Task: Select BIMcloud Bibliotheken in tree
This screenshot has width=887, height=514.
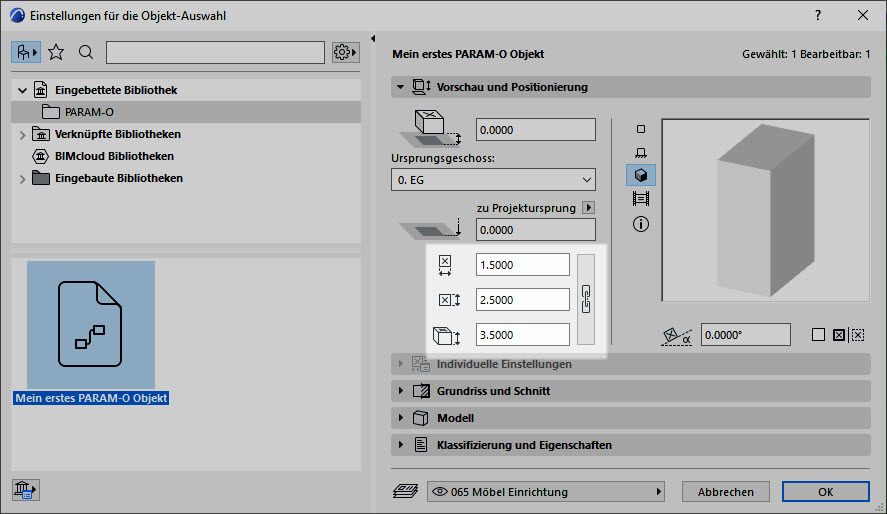Action: pos(114,156)
